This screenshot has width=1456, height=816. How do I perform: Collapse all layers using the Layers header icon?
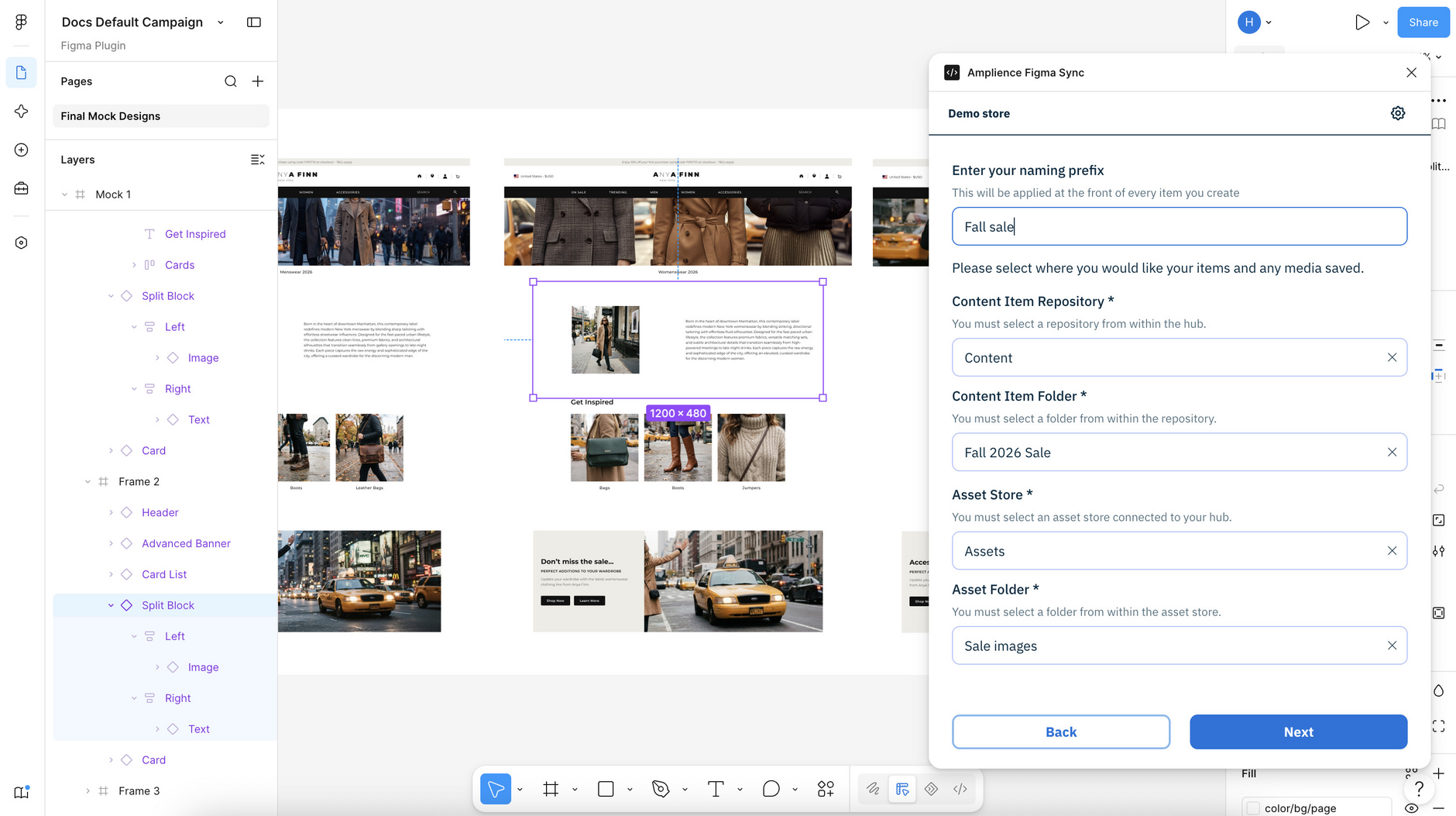(258, 160)
